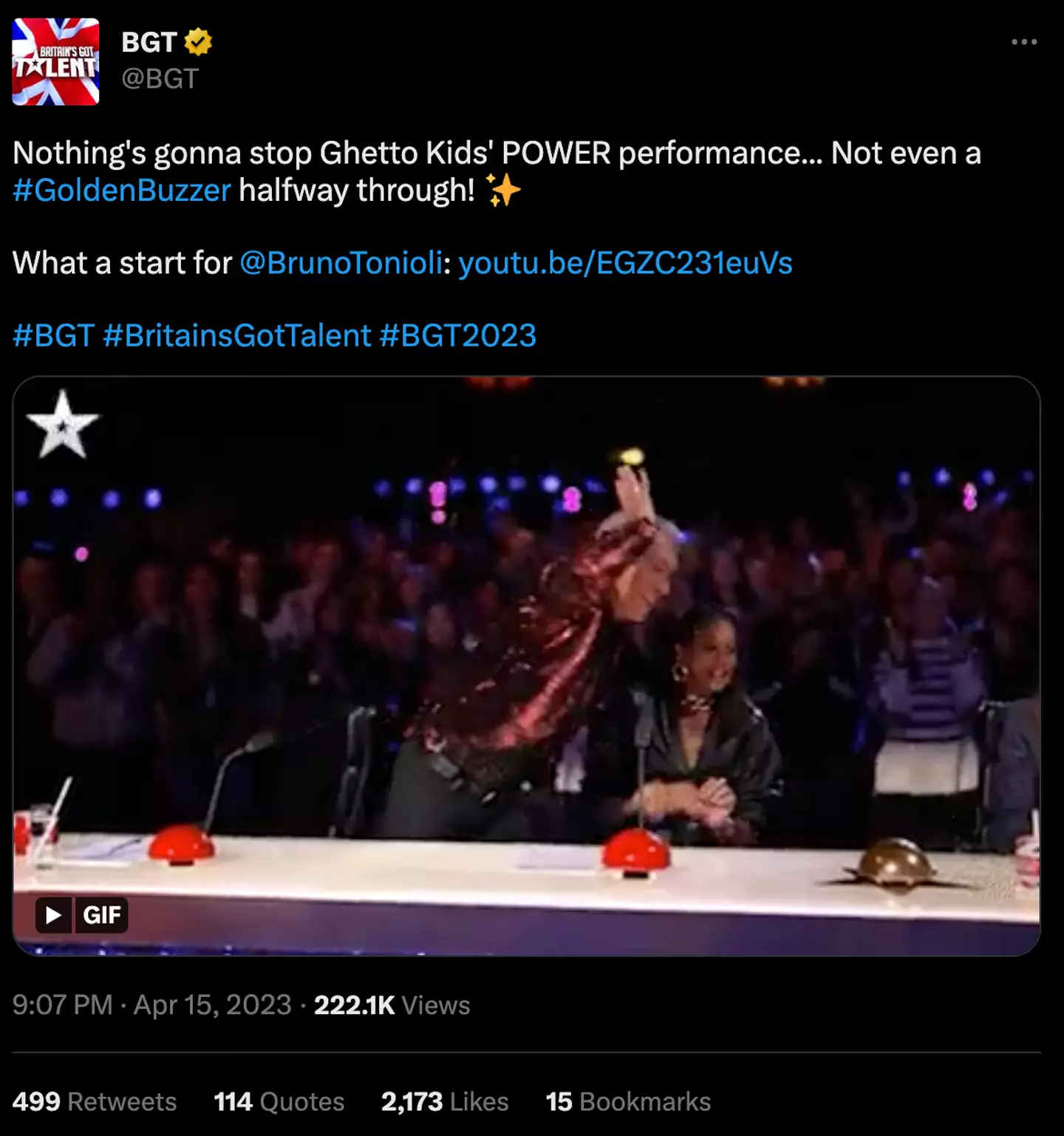The image size is (1064, 1136).
Task: Open the #BGT hashtag
Action: click(x=54, y=335)
